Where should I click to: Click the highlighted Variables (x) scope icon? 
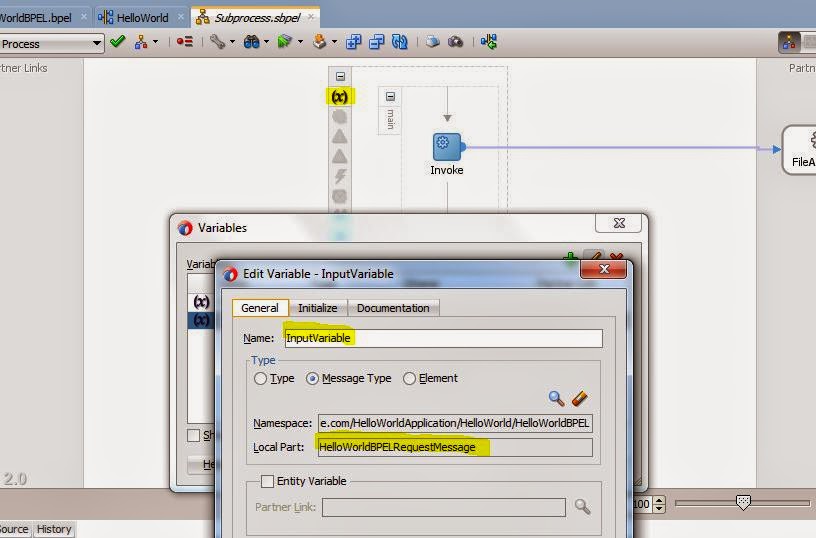(x=339, y=97)
